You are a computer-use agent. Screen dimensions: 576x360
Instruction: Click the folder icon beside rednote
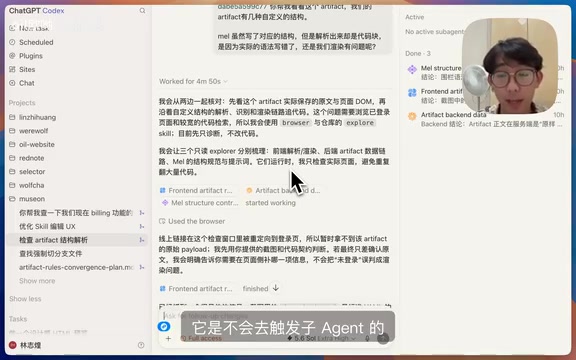(12, 158)
